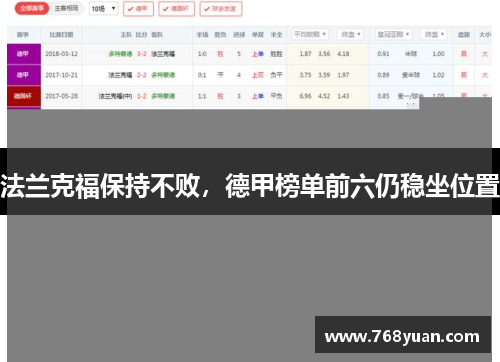Click the 主队 column header
The width and height of the screenshot is (500, 362).
(126, 35)
